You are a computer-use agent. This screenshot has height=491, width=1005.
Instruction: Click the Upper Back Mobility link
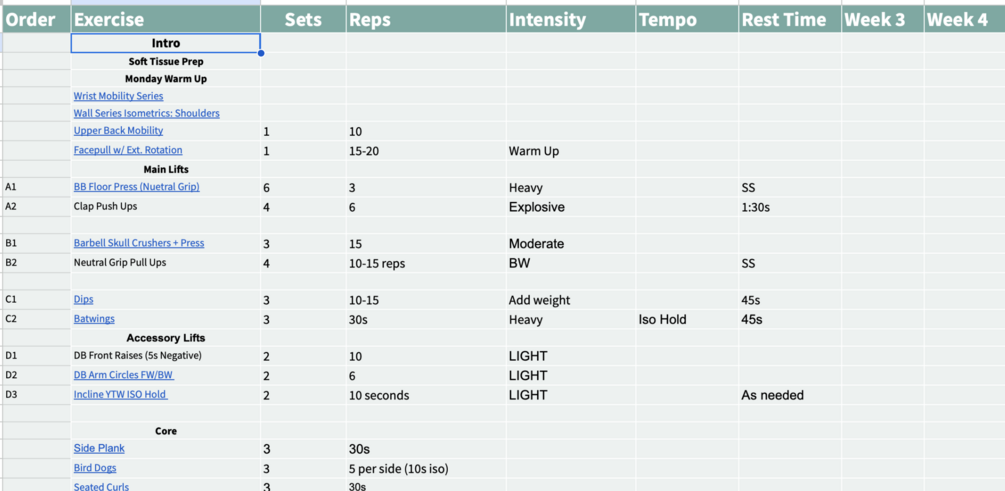pos(118,131)
